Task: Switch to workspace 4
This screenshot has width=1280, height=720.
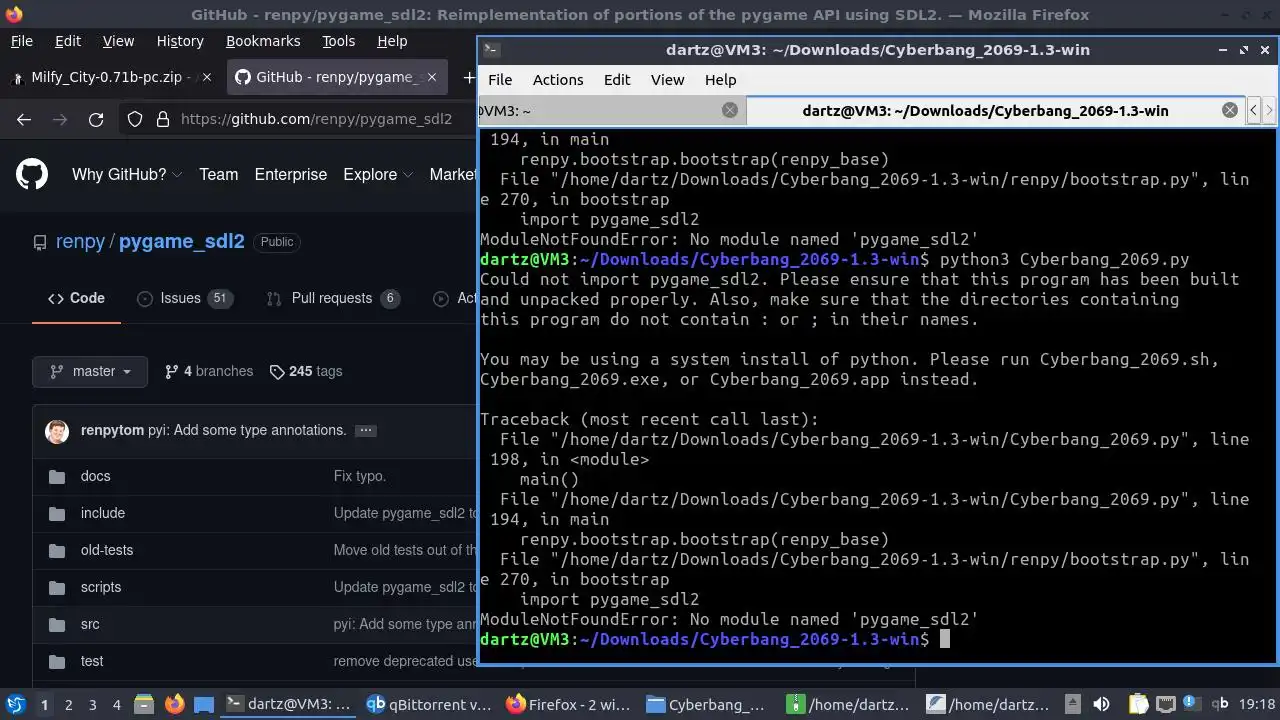Action: click(x=116, y=705)
